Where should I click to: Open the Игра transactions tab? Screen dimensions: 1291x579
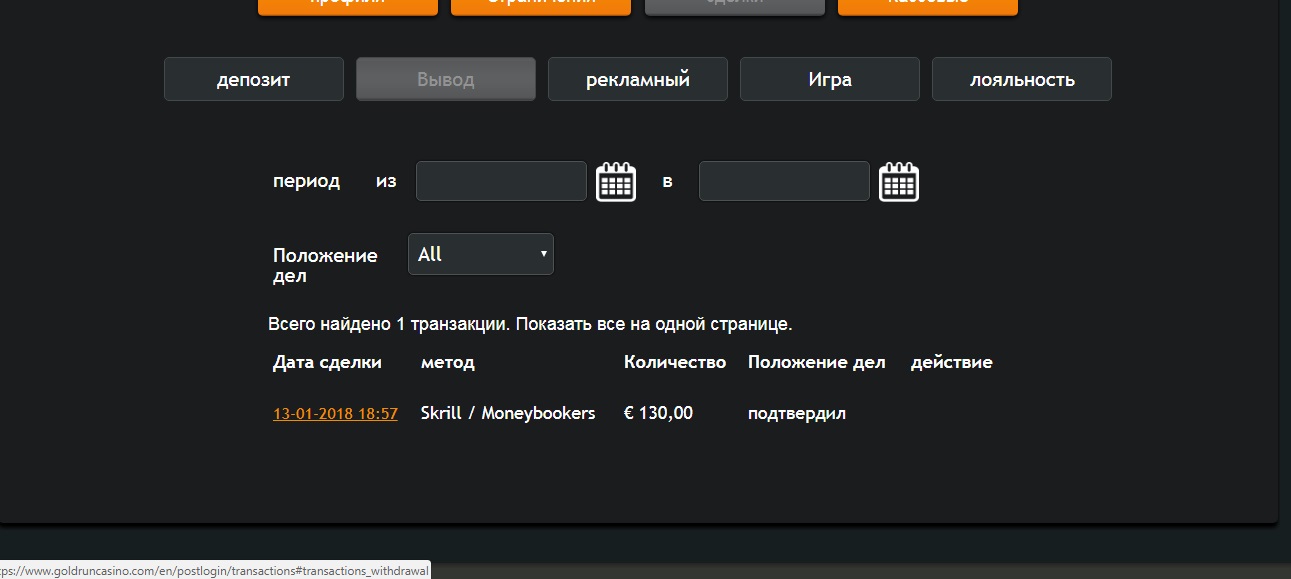[x=829, y=78]
